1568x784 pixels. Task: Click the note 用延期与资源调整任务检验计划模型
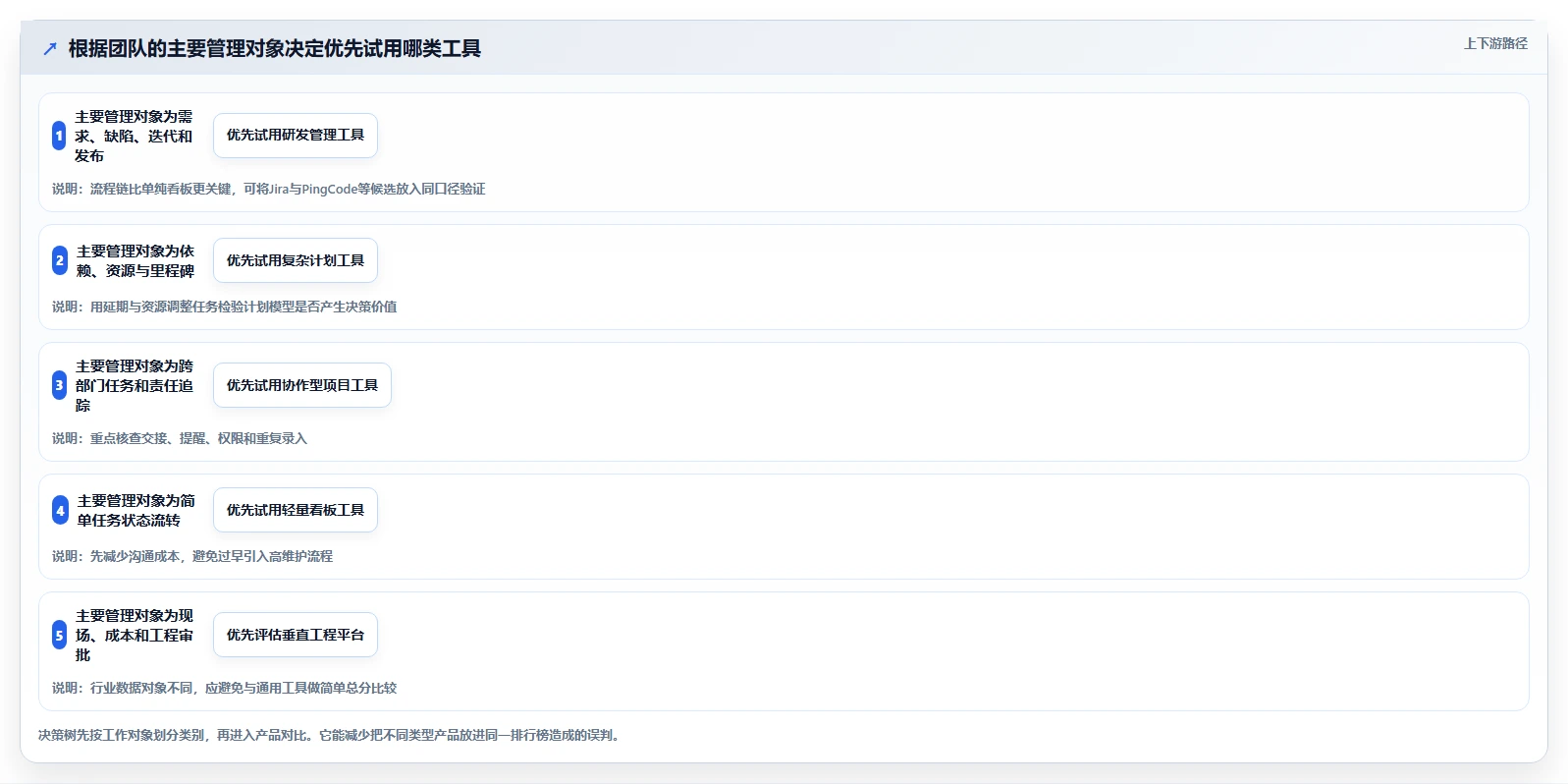pos(225,307)
